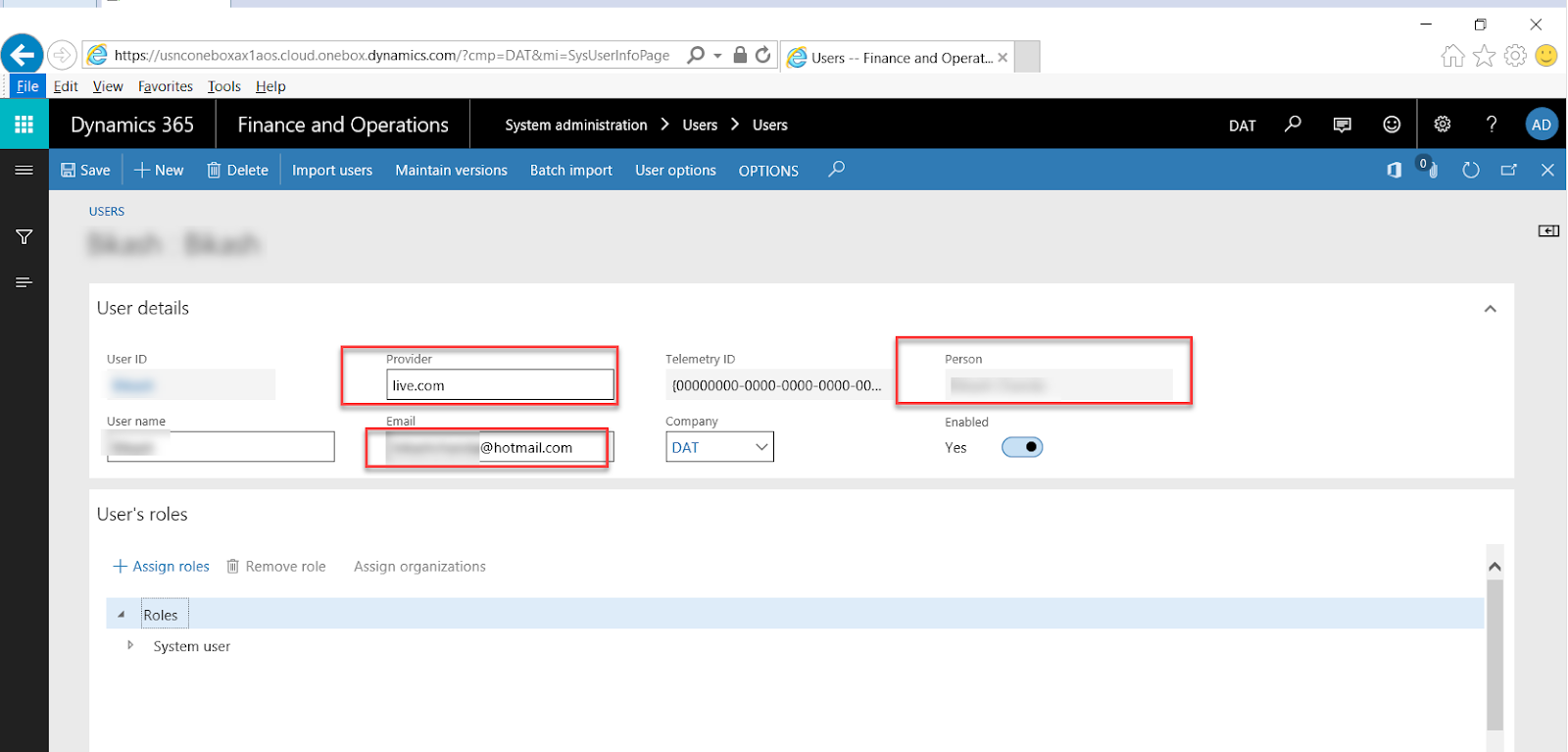Click the roles list scrollbar up arrow
1568x752 pixels.
[x=1494, y=567]
